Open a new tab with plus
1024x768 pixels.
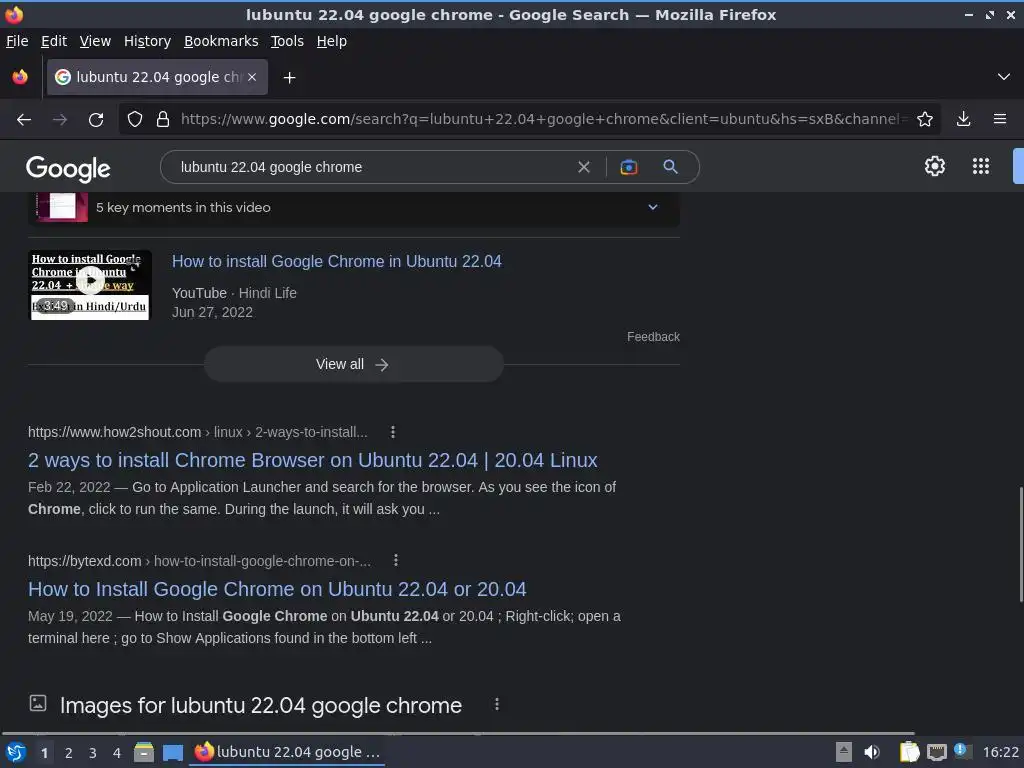(289, 78)
